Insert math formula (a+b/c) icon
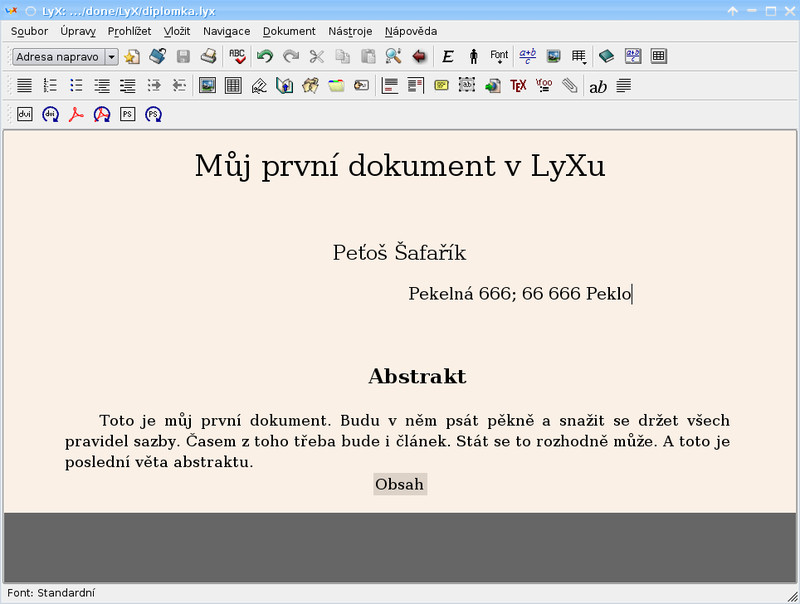The image size is (800, 604). (528, 56)
